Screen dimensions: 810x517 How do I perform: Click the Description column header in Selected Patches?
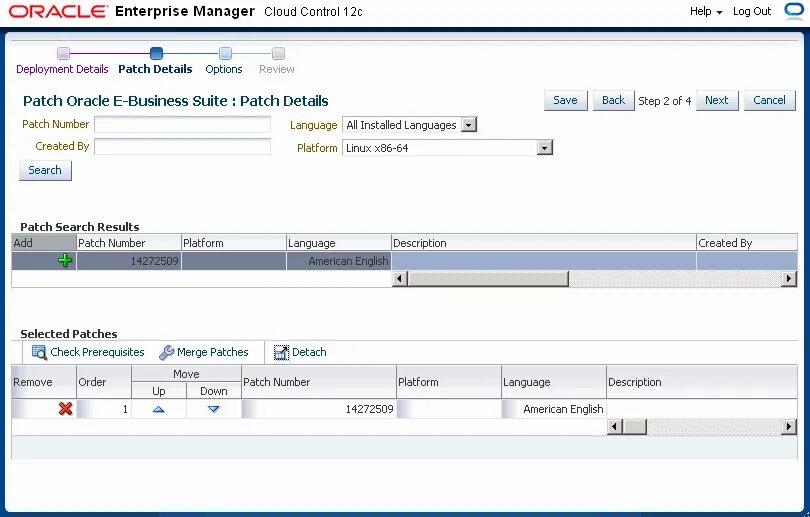click(702, 382)
